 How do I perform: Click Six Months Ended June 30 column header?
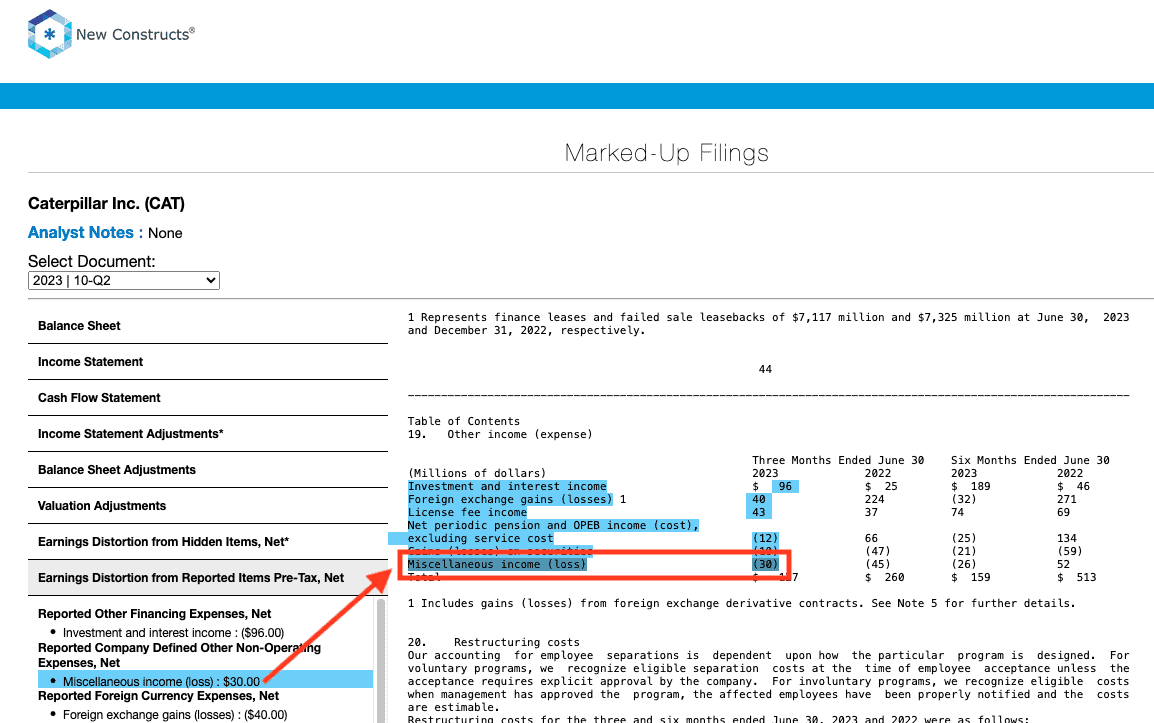[x=1030, y=460]
